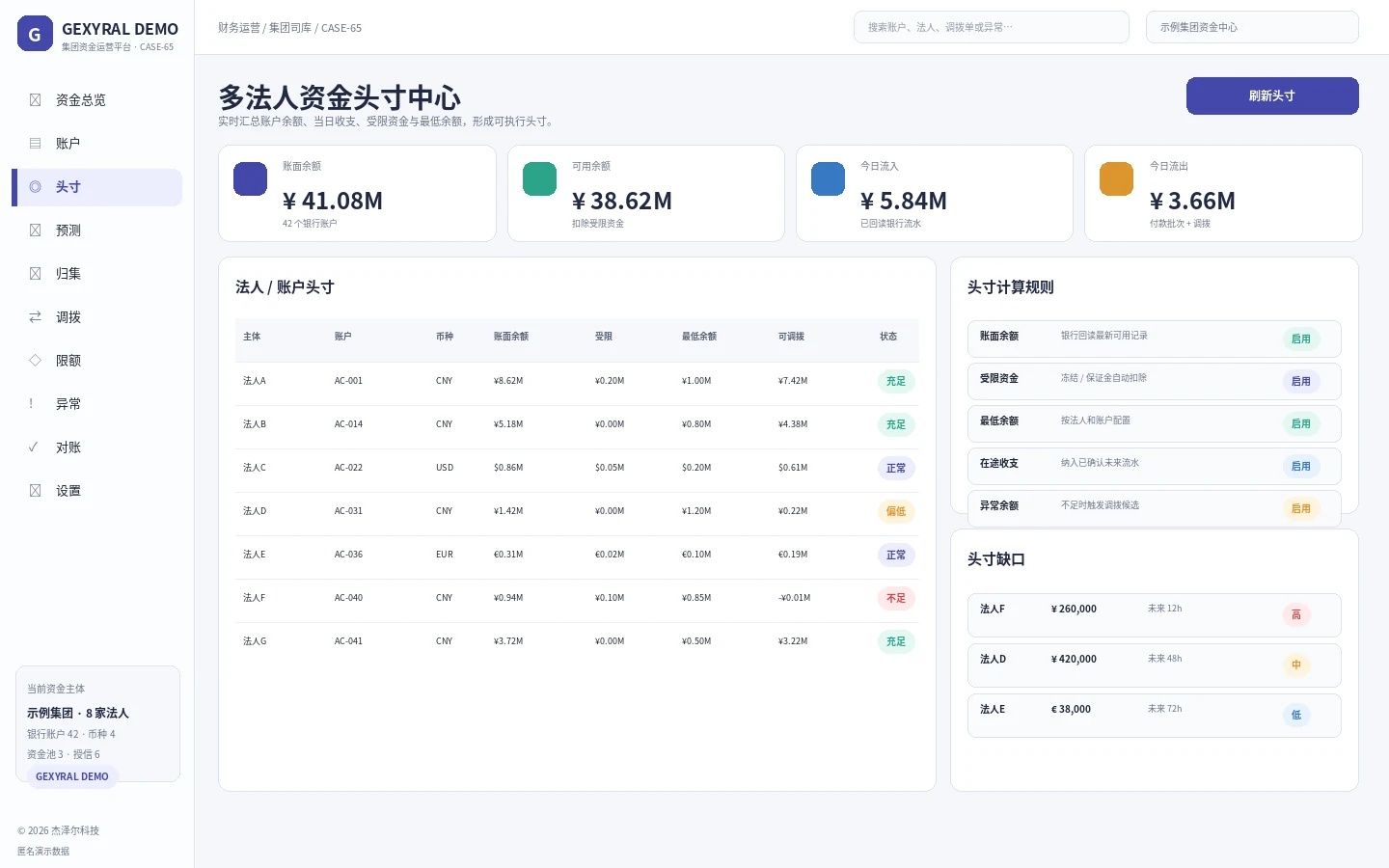Click the green 可用余额 card icon
This screenshot has width=1389, height=868.
tap(539, 178)
